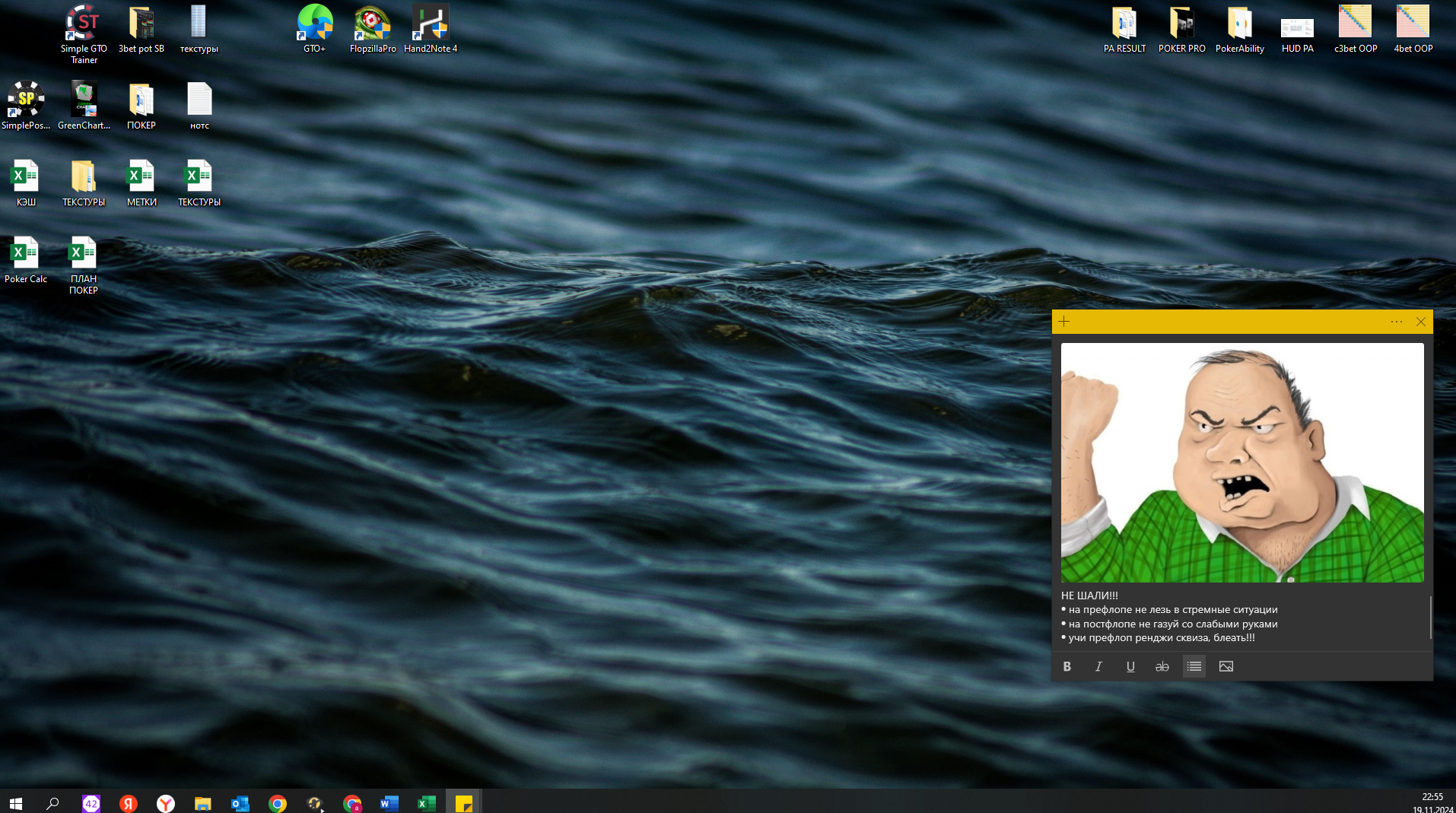
Task: Open the ПОКЕР folder
Action: click(x=141, y=106)
